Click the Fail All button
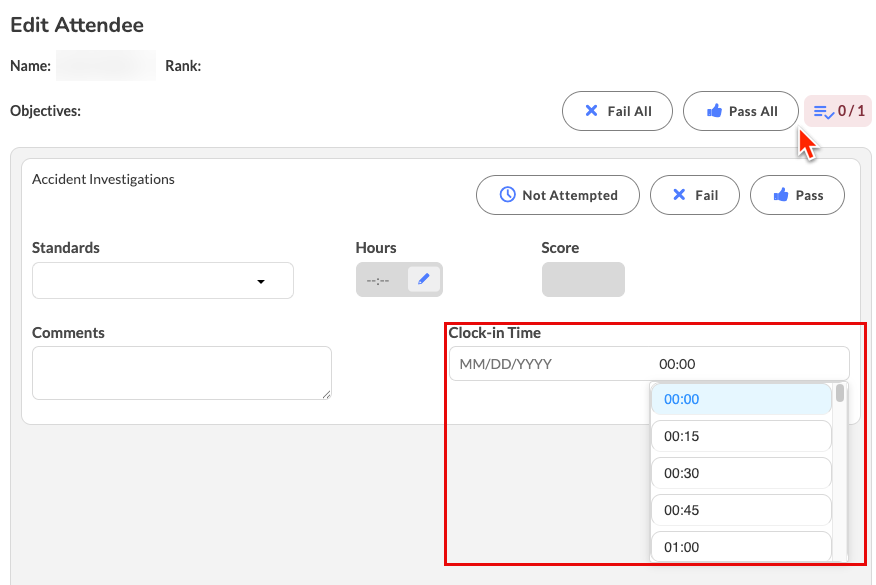Screen dimensions: 876x585 (x=617, y=111)
